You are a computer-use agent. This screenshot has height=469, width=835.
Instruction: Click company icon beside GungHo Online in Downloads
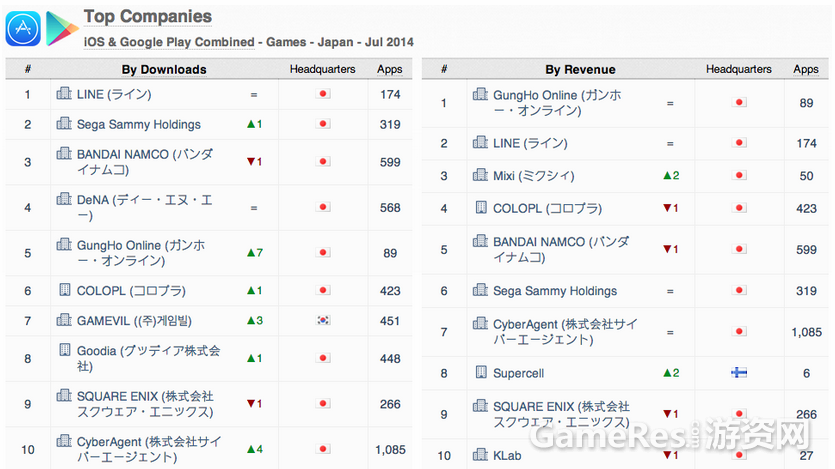[x=64, y=244]
